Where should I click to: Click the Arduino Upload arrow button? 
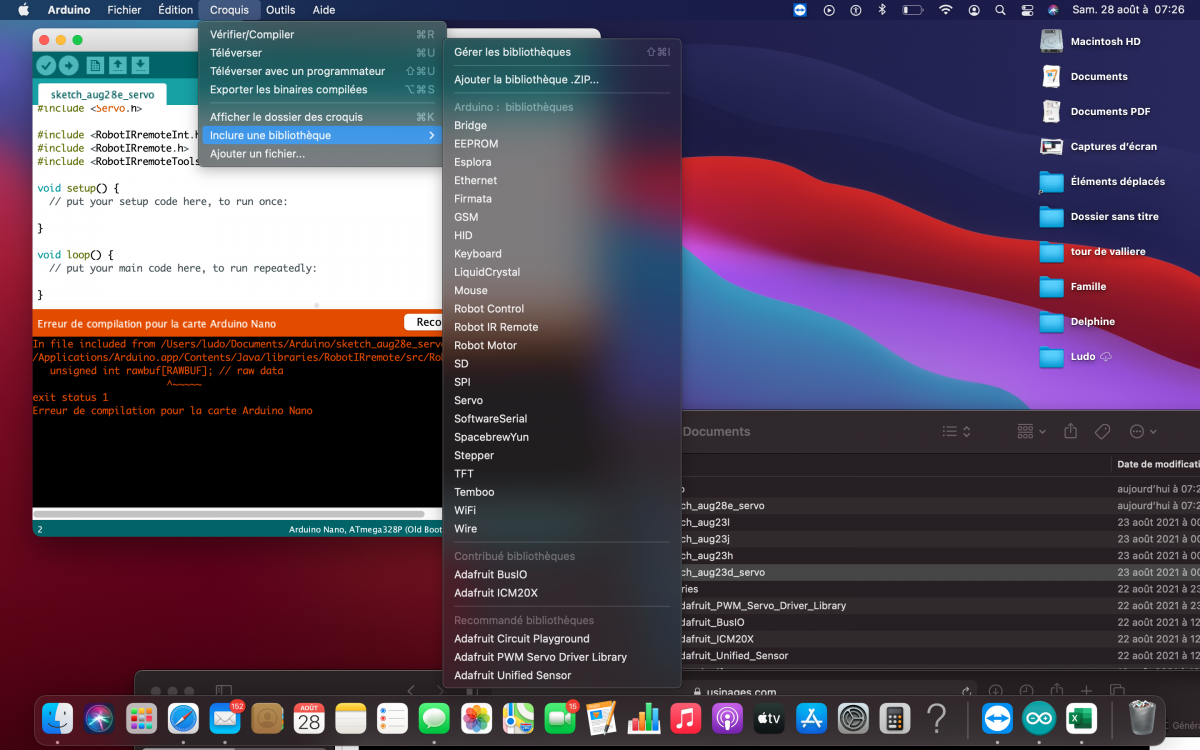68,65
